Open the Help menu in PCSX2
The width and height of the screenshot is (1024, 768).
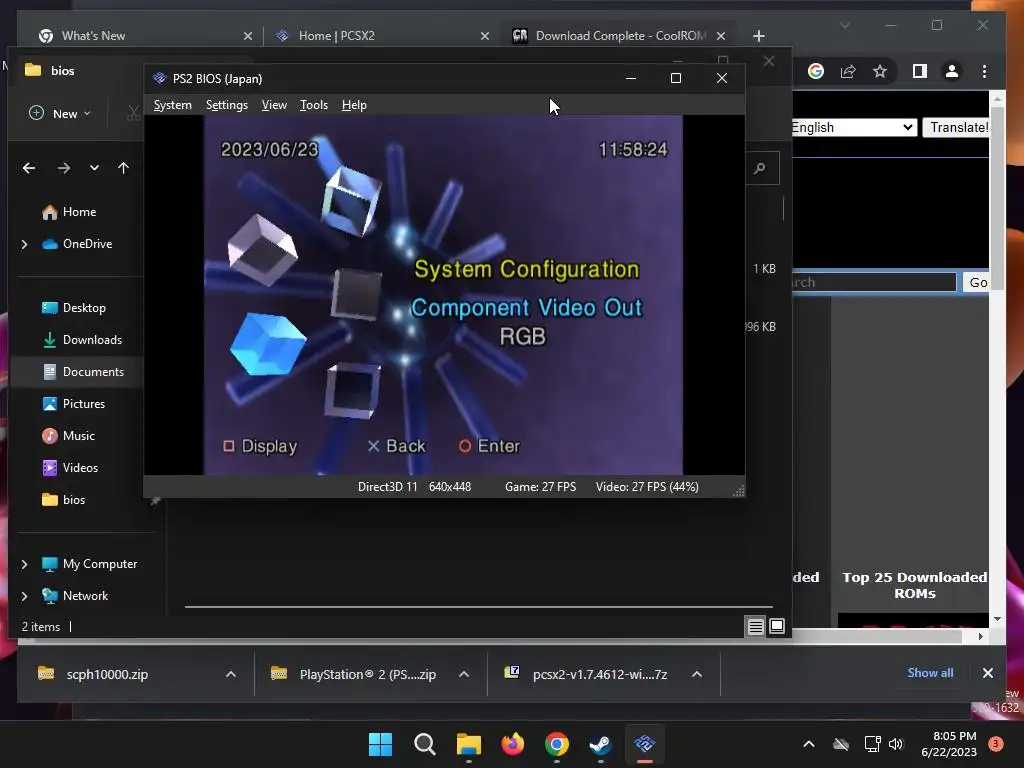coord(354,105)
